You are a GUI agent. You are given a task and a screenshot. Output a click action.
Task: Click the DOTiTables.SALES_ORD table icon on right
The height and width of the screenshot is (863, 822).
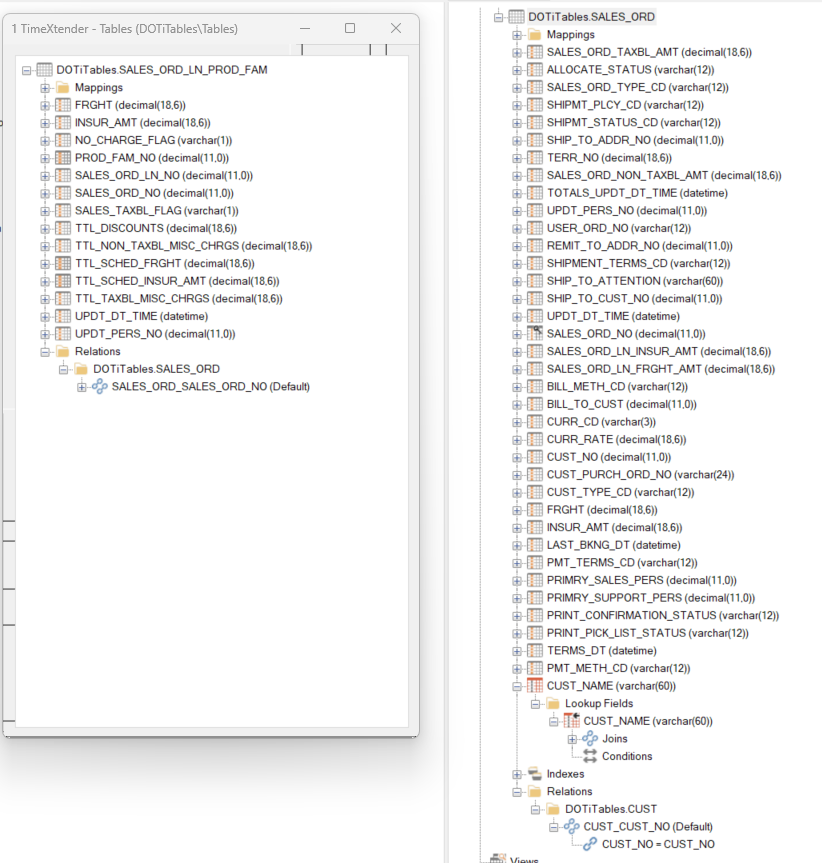pyautogui.click(x=516, y=17)
